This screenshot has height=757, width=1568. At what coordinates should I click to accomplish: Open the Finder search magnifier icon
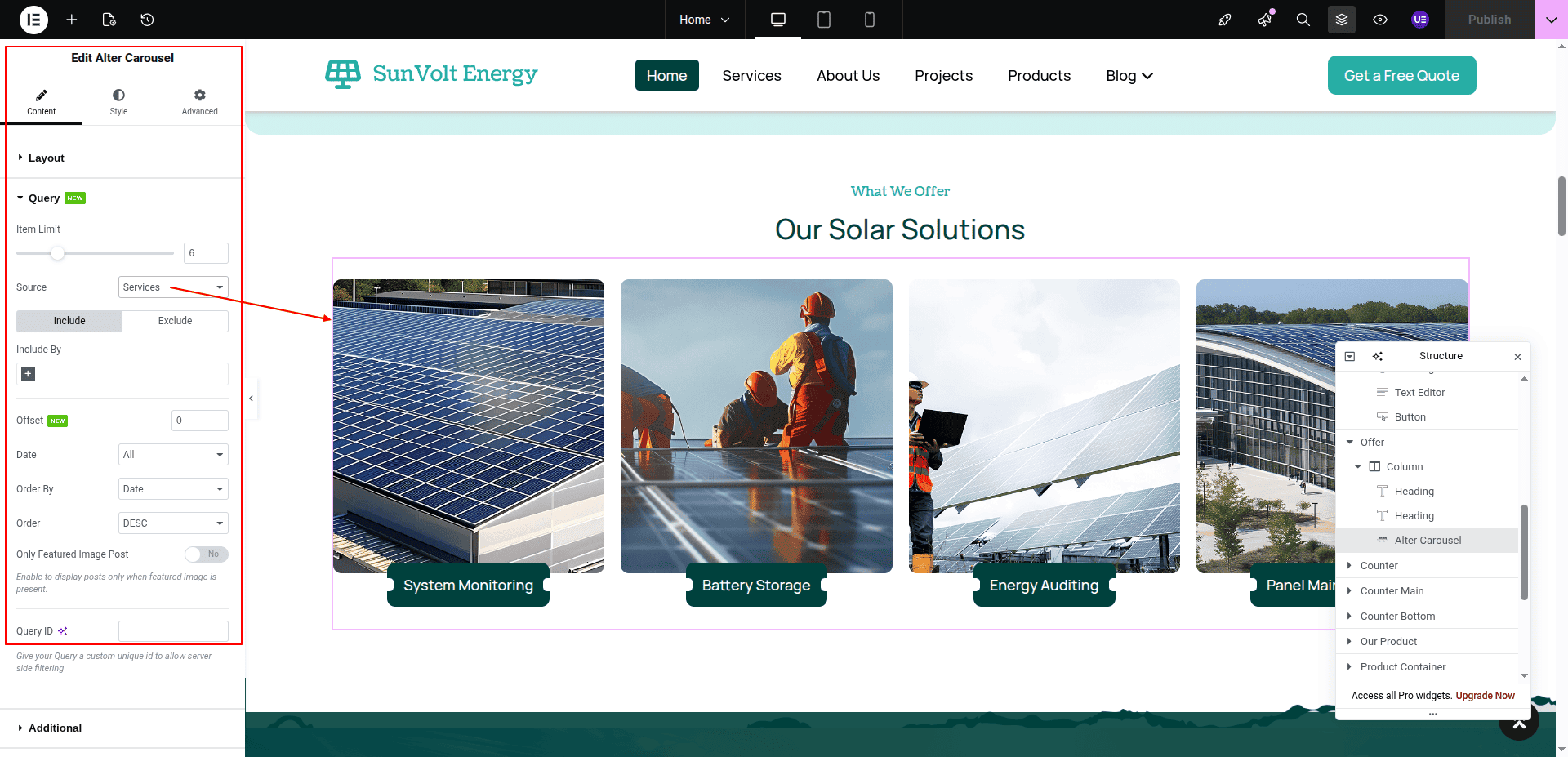pos(1303,20)
